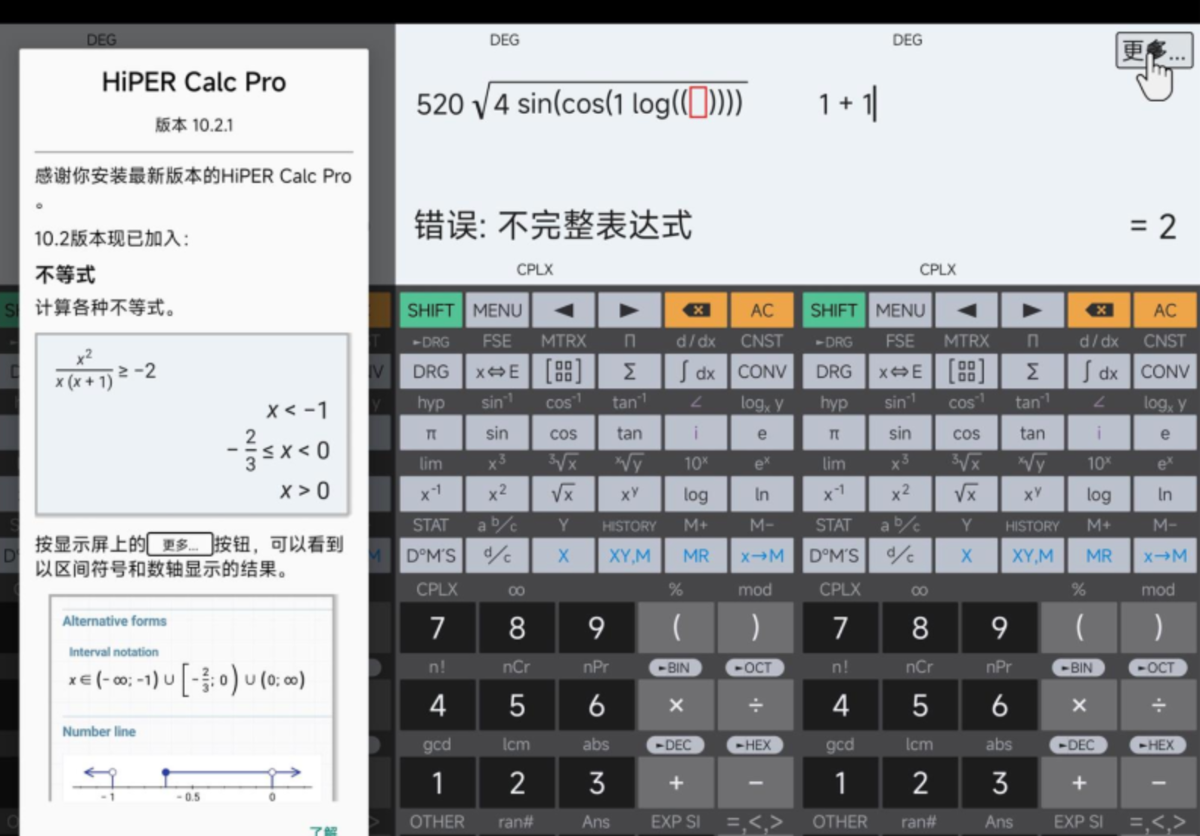1200x836 pixels.
Task: Tap the minus key in the 1 + 1 calculator
Action: pyautogui.click(x=1158, y=783)
